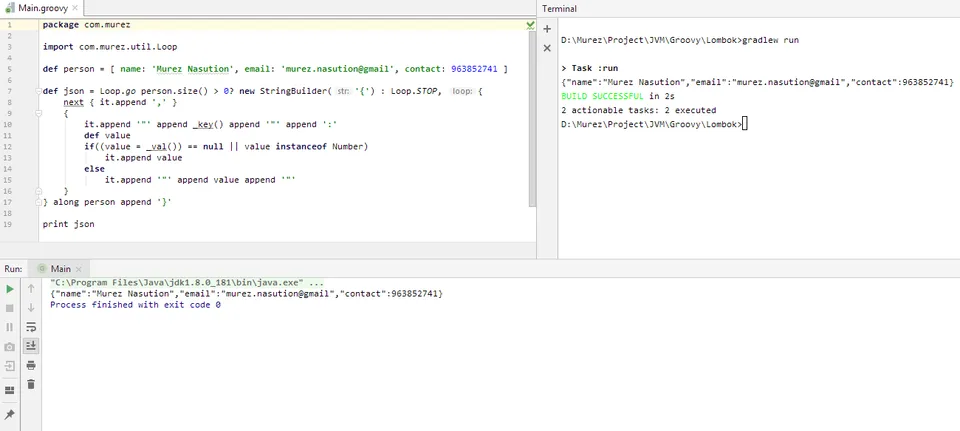The width and height of the screenshot is (960, 431).
Task: Click line number 13 in the gutter
Action: (9, 157)
